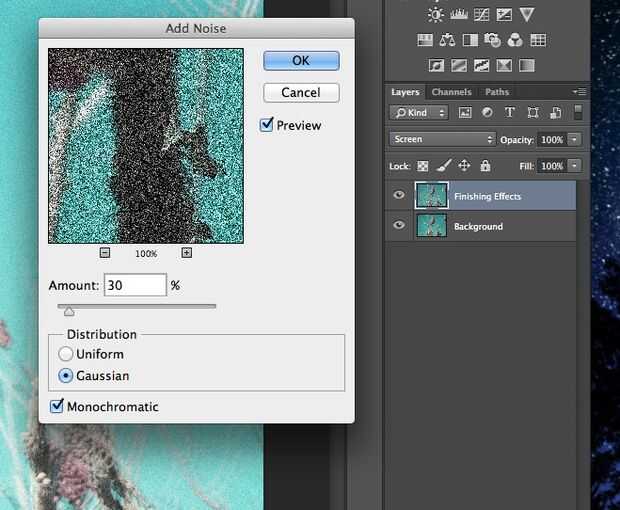Uncheck the Monochromatic option
The width and height of the screenshot is (620, 510).
(x=57, y=406)
